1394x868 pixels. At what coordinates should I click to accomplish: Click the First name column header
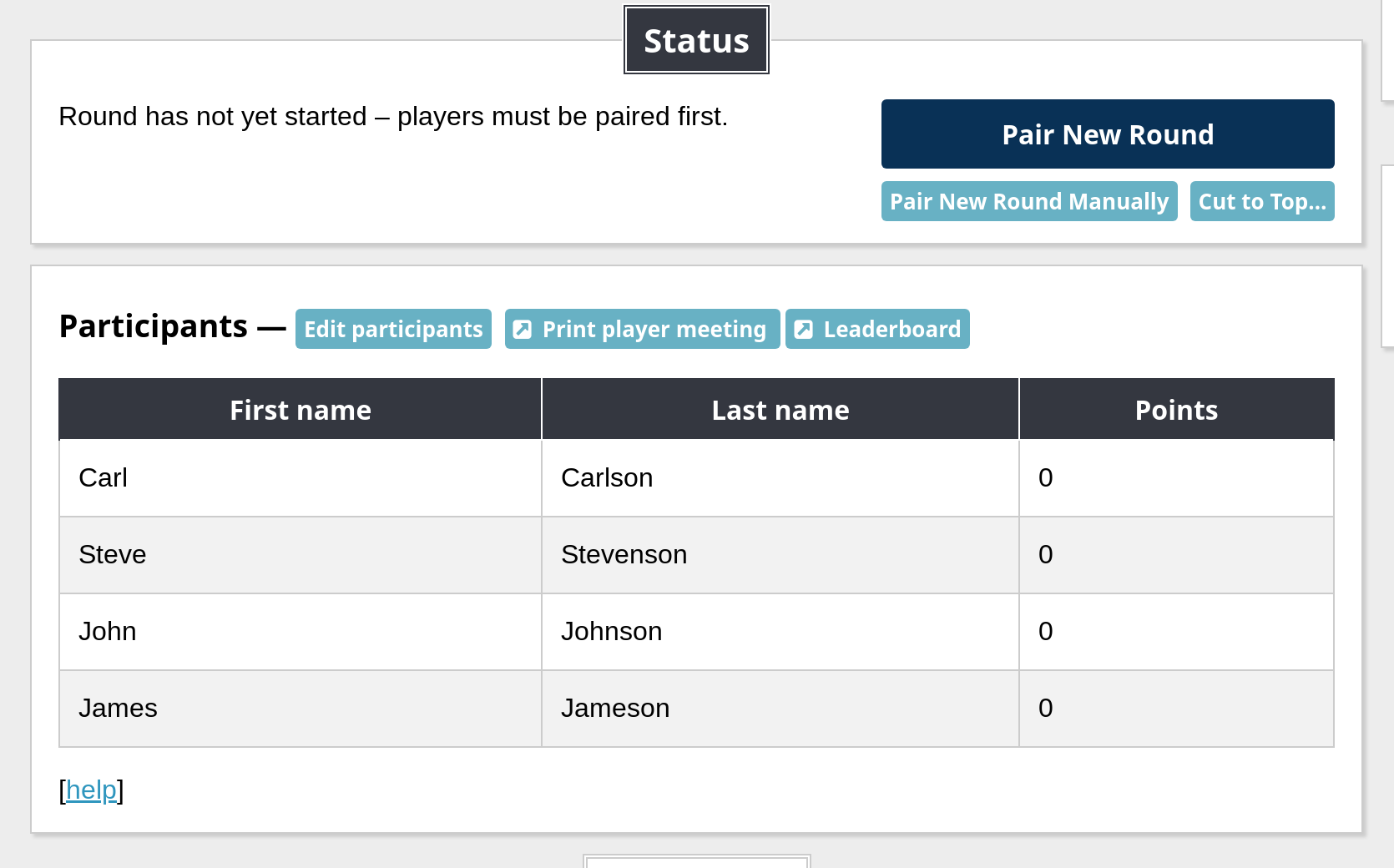(x=300, y=410)
